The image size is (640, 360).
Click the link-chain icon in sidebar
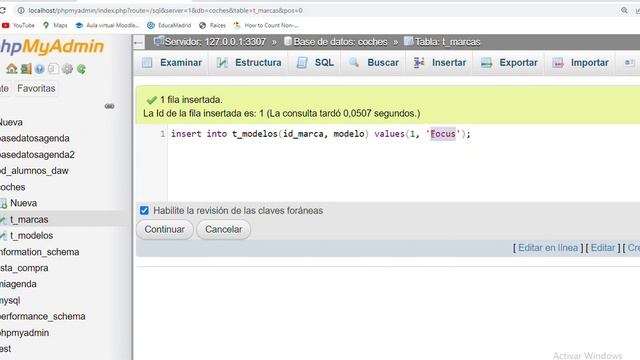point(109,106)
